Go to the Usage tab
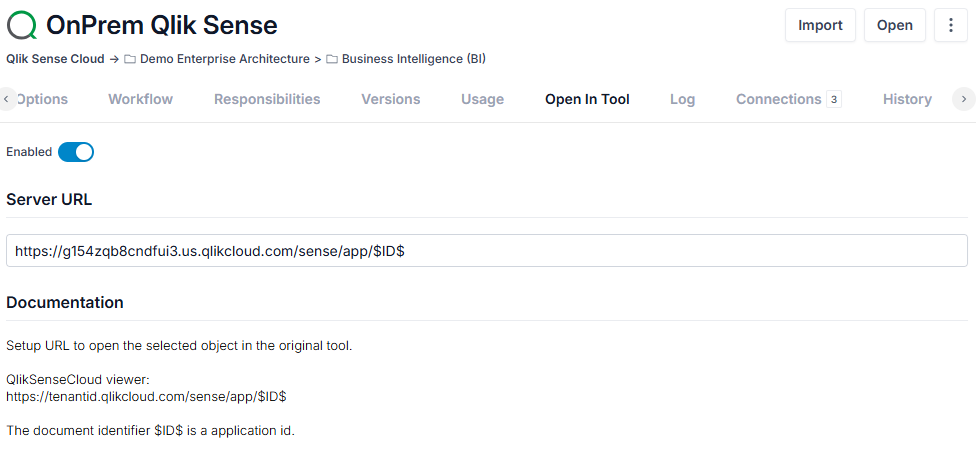Viewport: 976px width, 452px height. [x=482, y=99]
